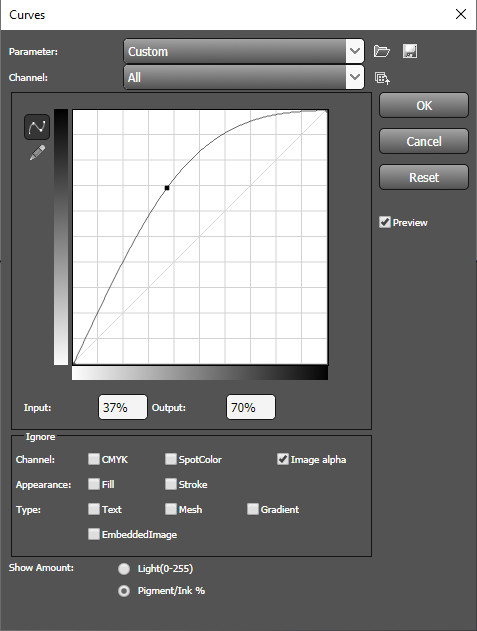Viewport: 477px width, 631px height.
Task: Click the black control point on curve
Action: 167,188
